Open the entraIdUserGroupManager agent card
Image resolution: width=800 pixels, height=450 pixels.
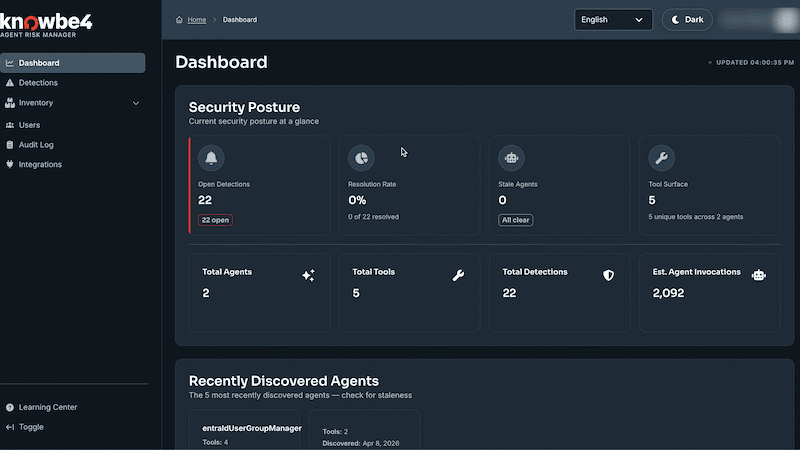[x=245, y=430]
